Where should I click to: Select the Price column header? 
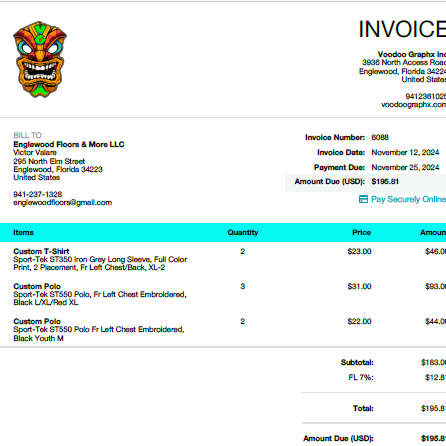coord(362,233)
